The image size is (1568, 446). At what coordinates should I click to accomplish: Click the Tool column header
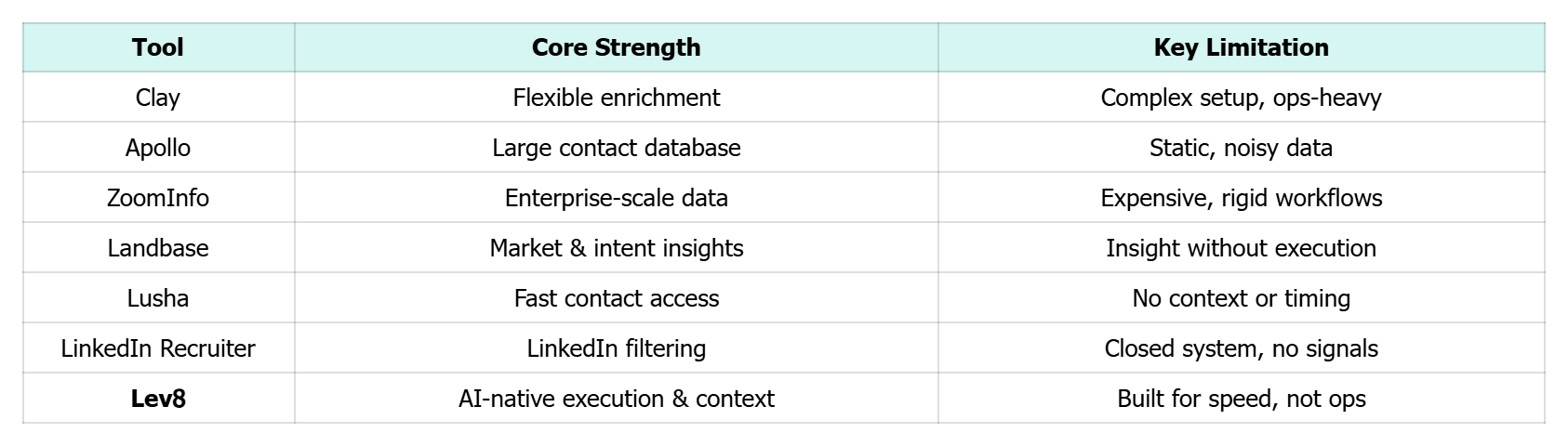tap(158, 47)
